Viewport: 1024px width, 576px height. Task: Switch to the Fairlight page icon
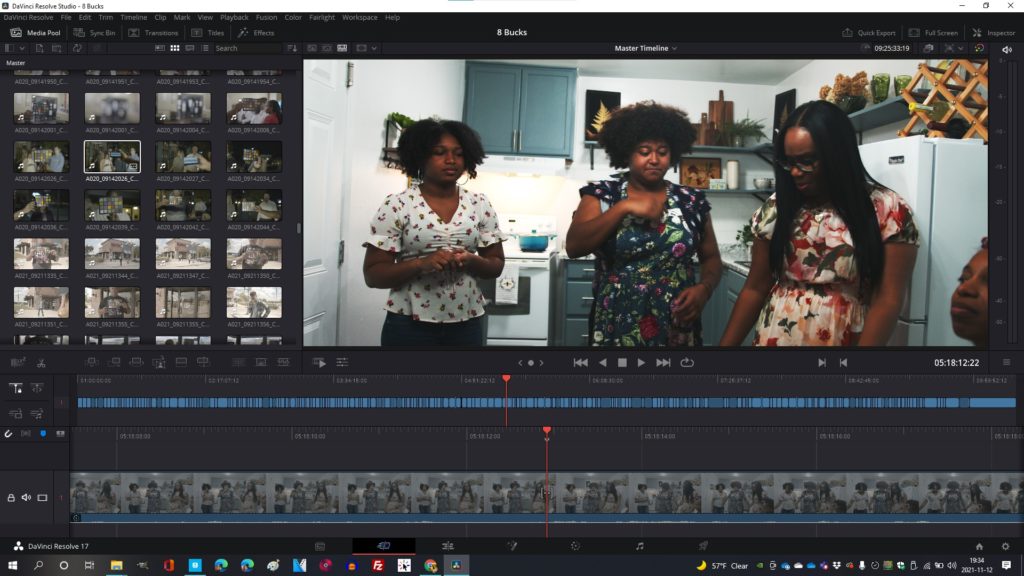[x=639, y=546]
